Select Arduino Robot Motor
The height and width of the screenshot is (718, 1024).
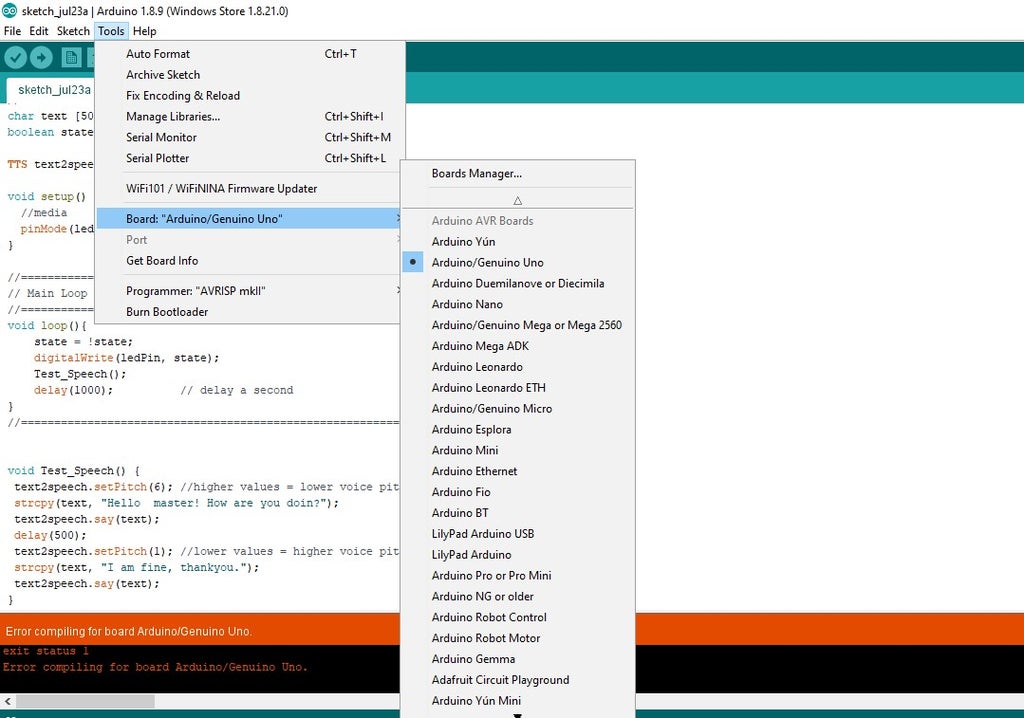(x=518, y=638)
